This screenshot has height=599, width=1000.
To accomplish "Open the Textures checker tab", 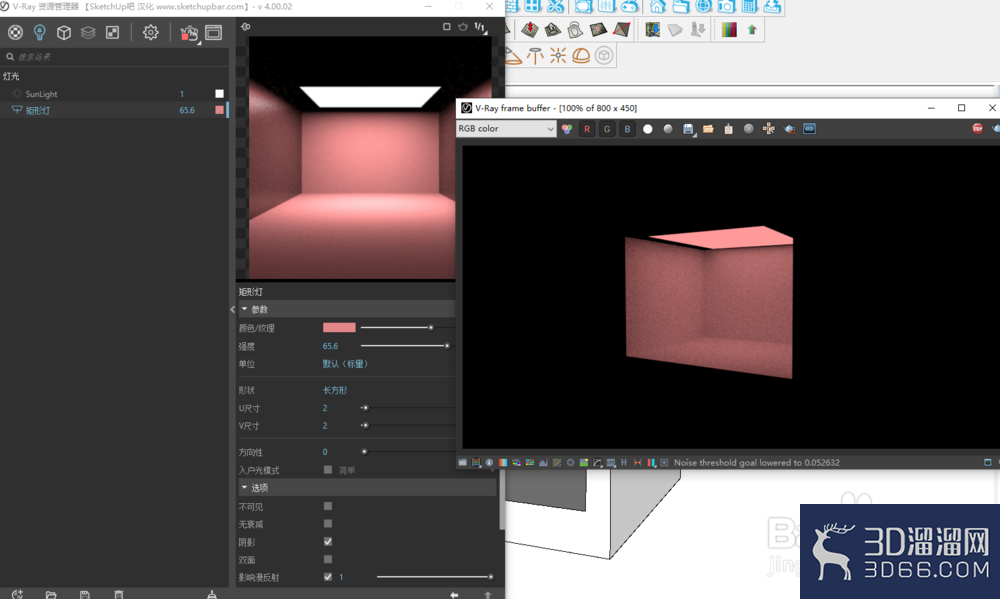I will click(112, 33).
